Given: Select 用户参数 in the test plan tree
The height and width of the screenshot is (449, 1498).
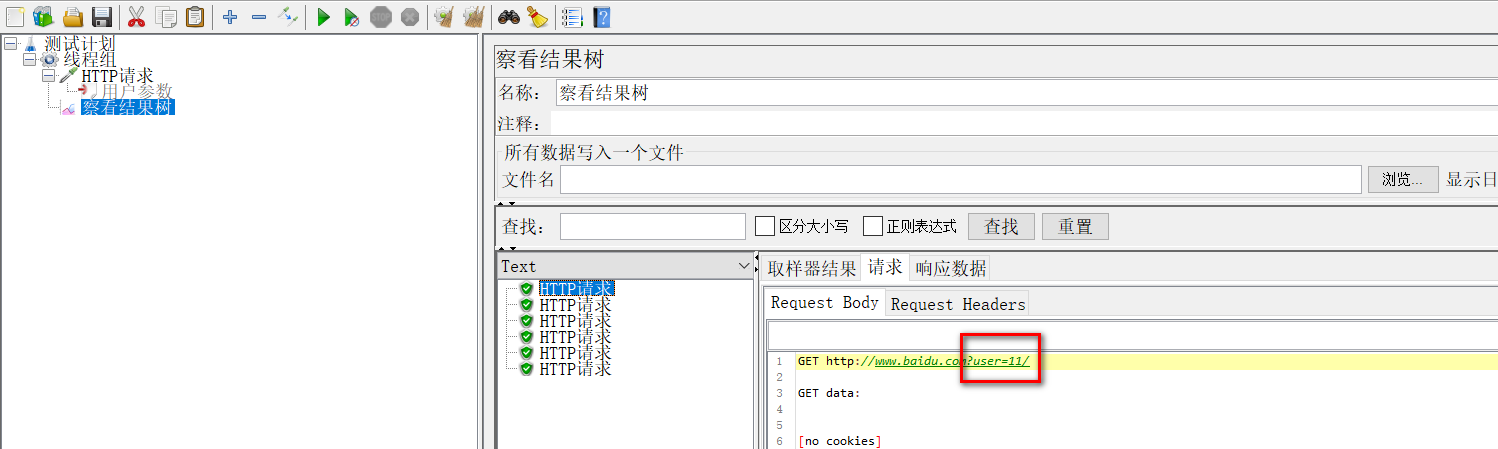Looking at the screenshot, I should pyautogui.click(x=137, y=92).
